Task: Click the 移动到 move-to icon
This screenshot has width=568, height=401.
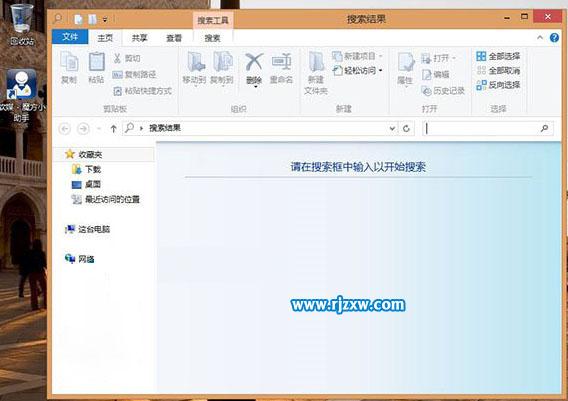Action: click(x=196, y=62)
